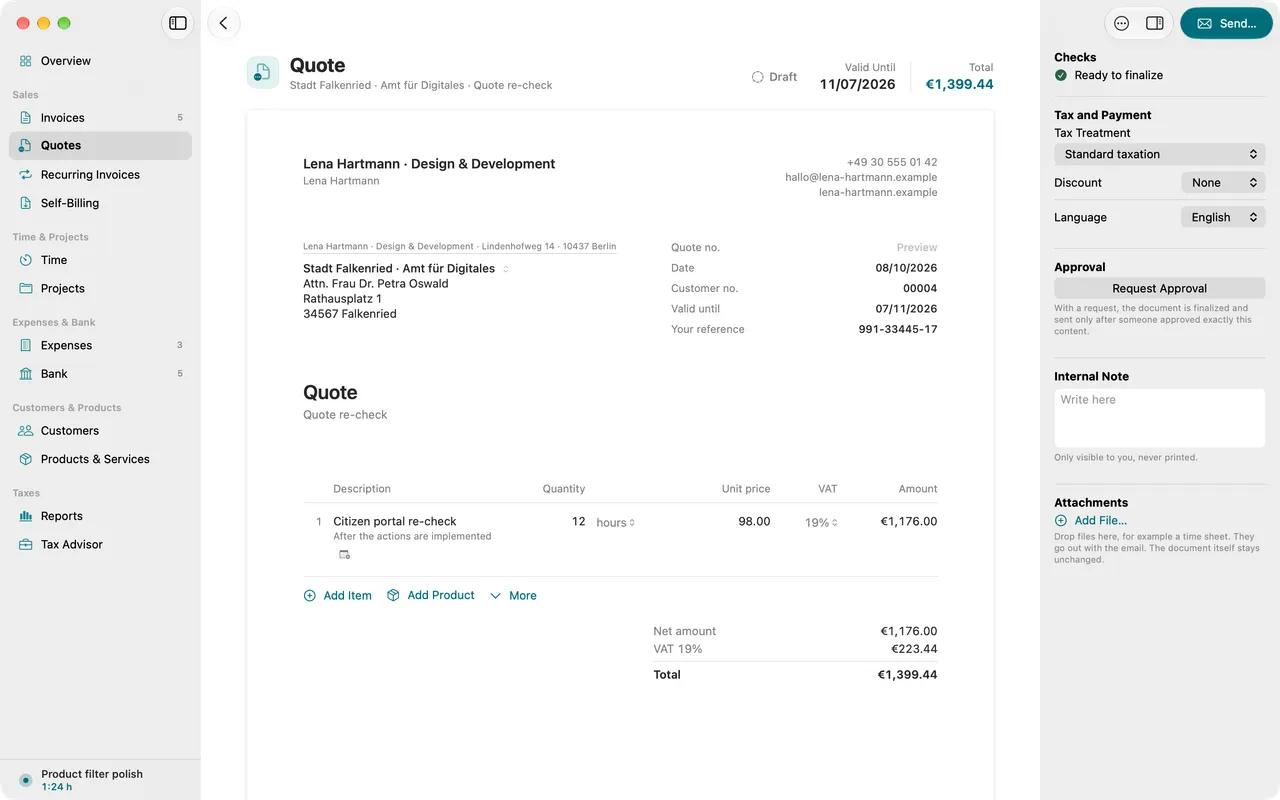
Task: Click the running timer indicator icon
Action: coord(26,780)
